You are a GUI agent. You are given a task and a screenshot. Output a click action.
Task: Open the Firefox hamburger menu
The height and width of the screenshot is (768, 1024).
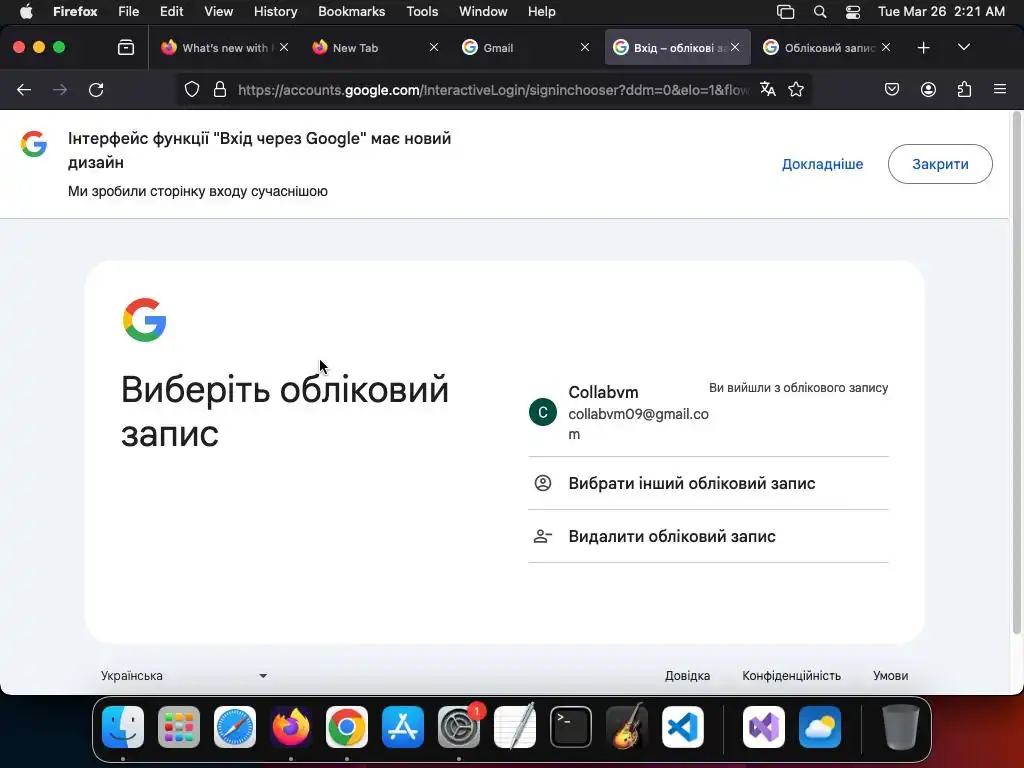[1000, 89]
